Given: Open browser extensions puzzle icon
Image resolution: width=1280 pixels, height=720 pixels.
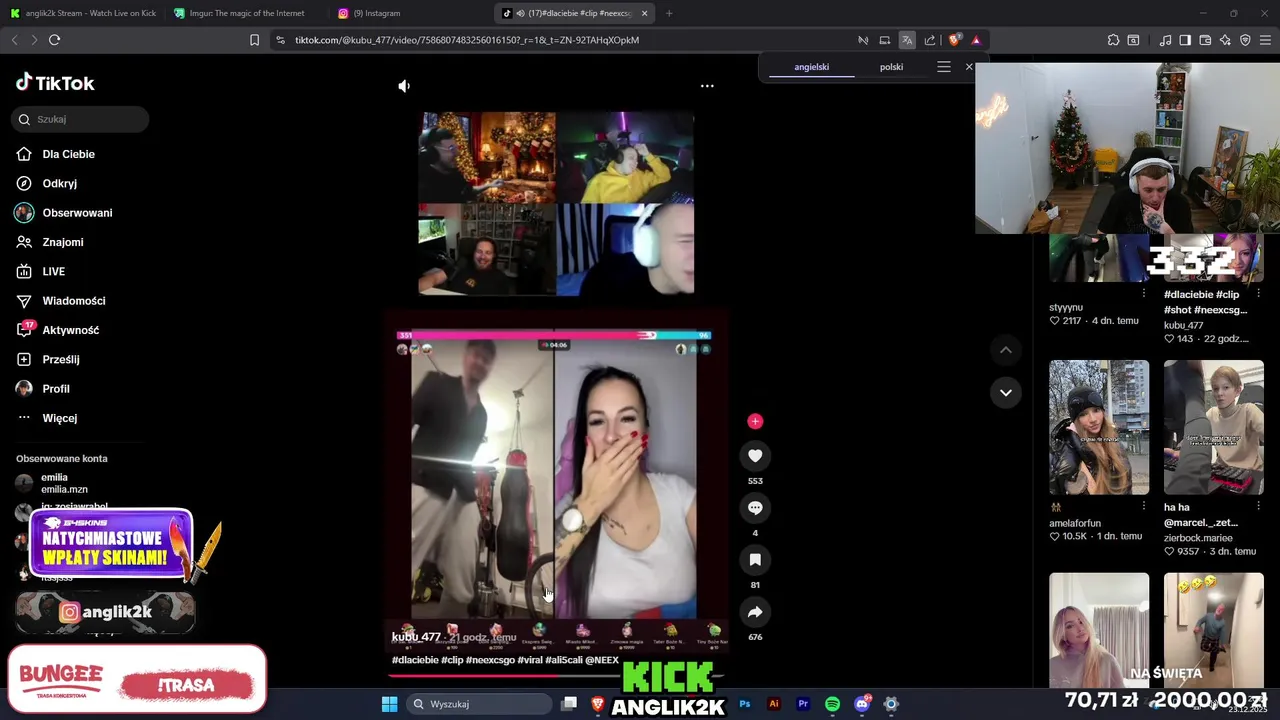Looking at the screenshot, I should pyautogui.click(x=1113, y=40).
